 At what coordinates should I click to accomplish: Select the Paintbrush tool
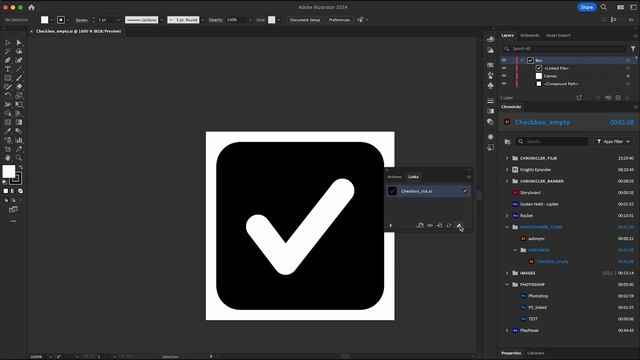[x=19, y=78]
